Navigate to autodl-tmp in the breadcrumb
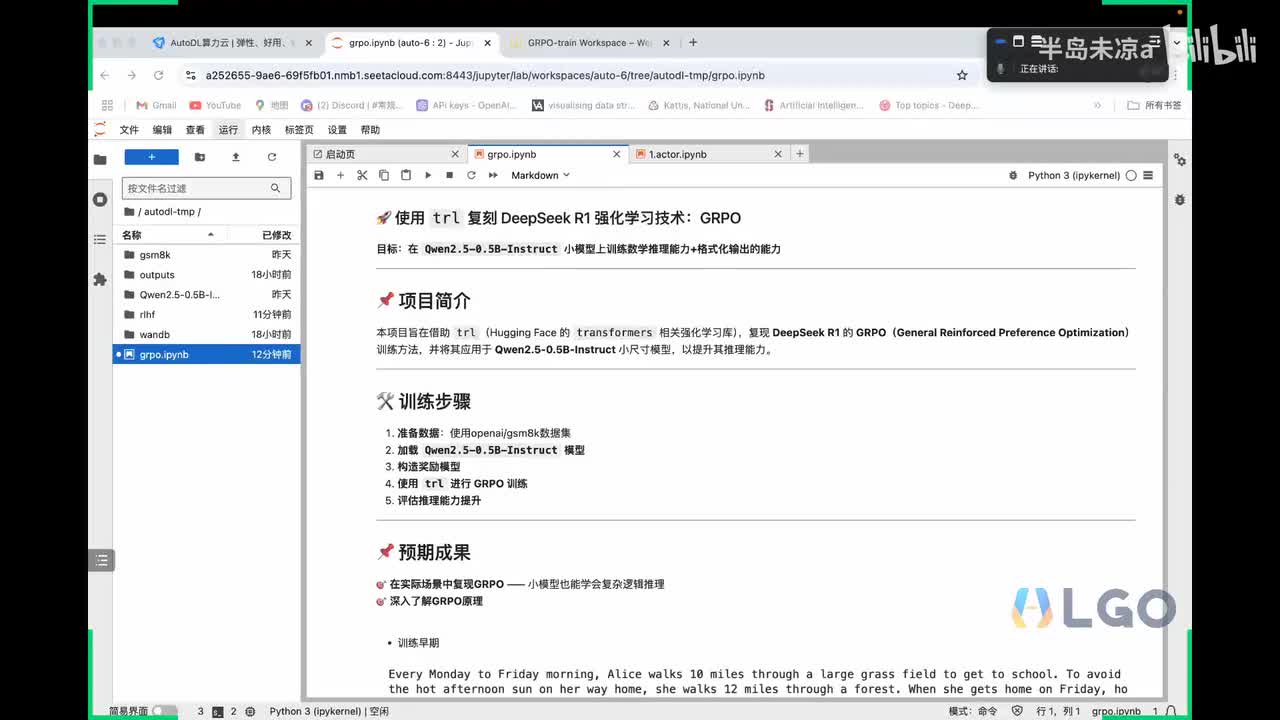Screen dimensions: 1280x720 [x=169, y=212]
